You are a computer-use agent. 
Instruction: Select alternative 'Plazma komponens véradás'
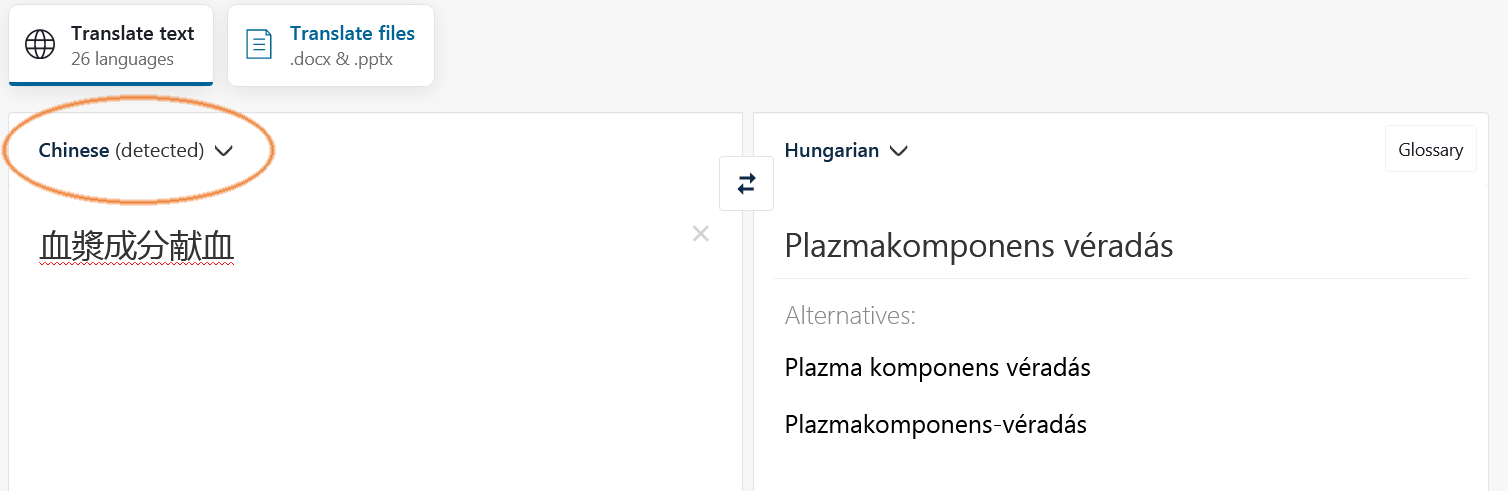(x=938, y=367)
